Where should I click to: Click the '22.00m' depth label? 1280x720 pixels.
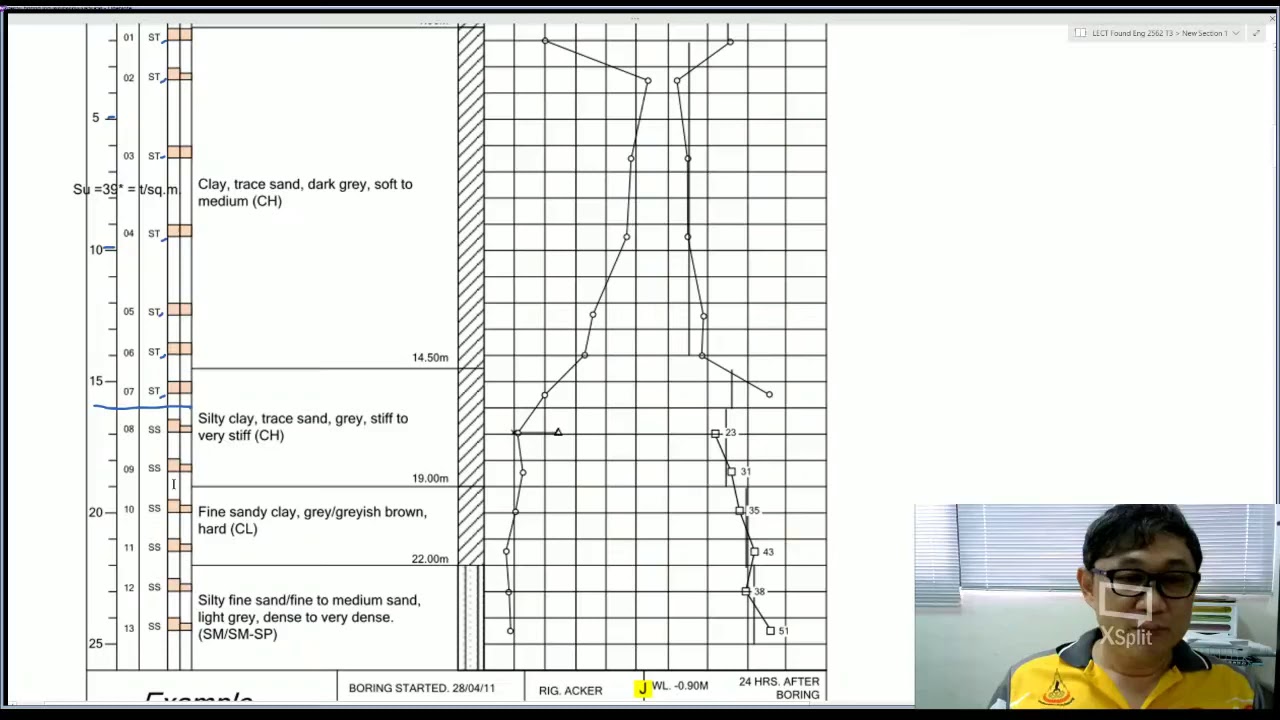(x=430, y=559)
